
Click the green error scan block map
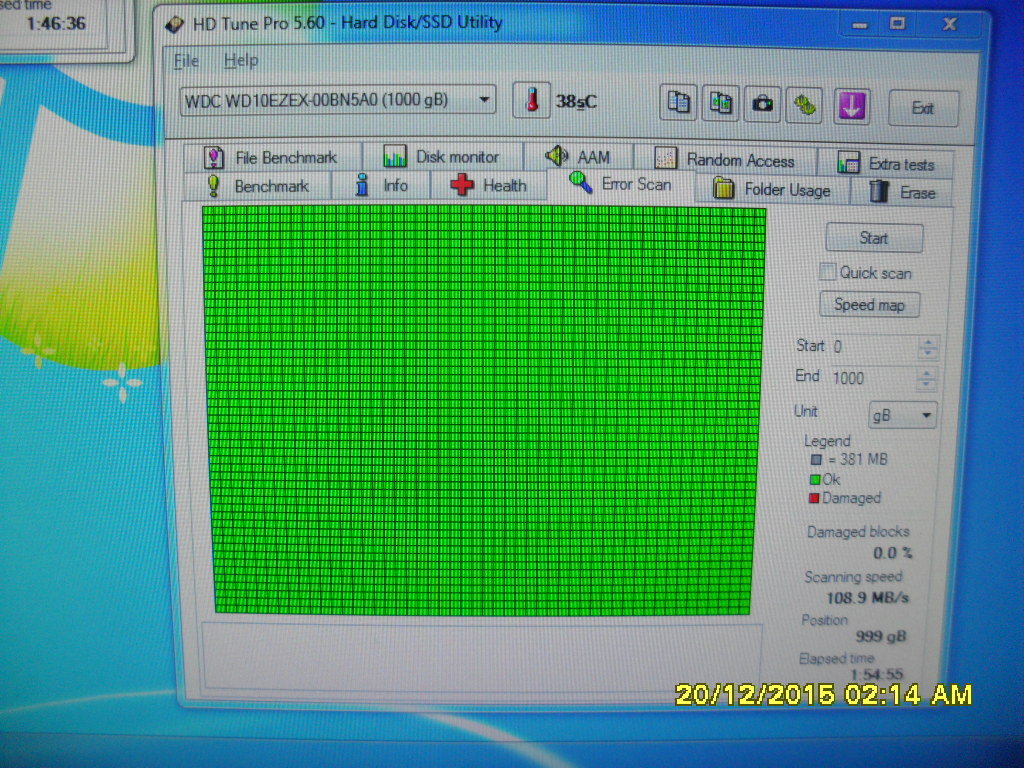pyautogui.click(x=483, y=410)
